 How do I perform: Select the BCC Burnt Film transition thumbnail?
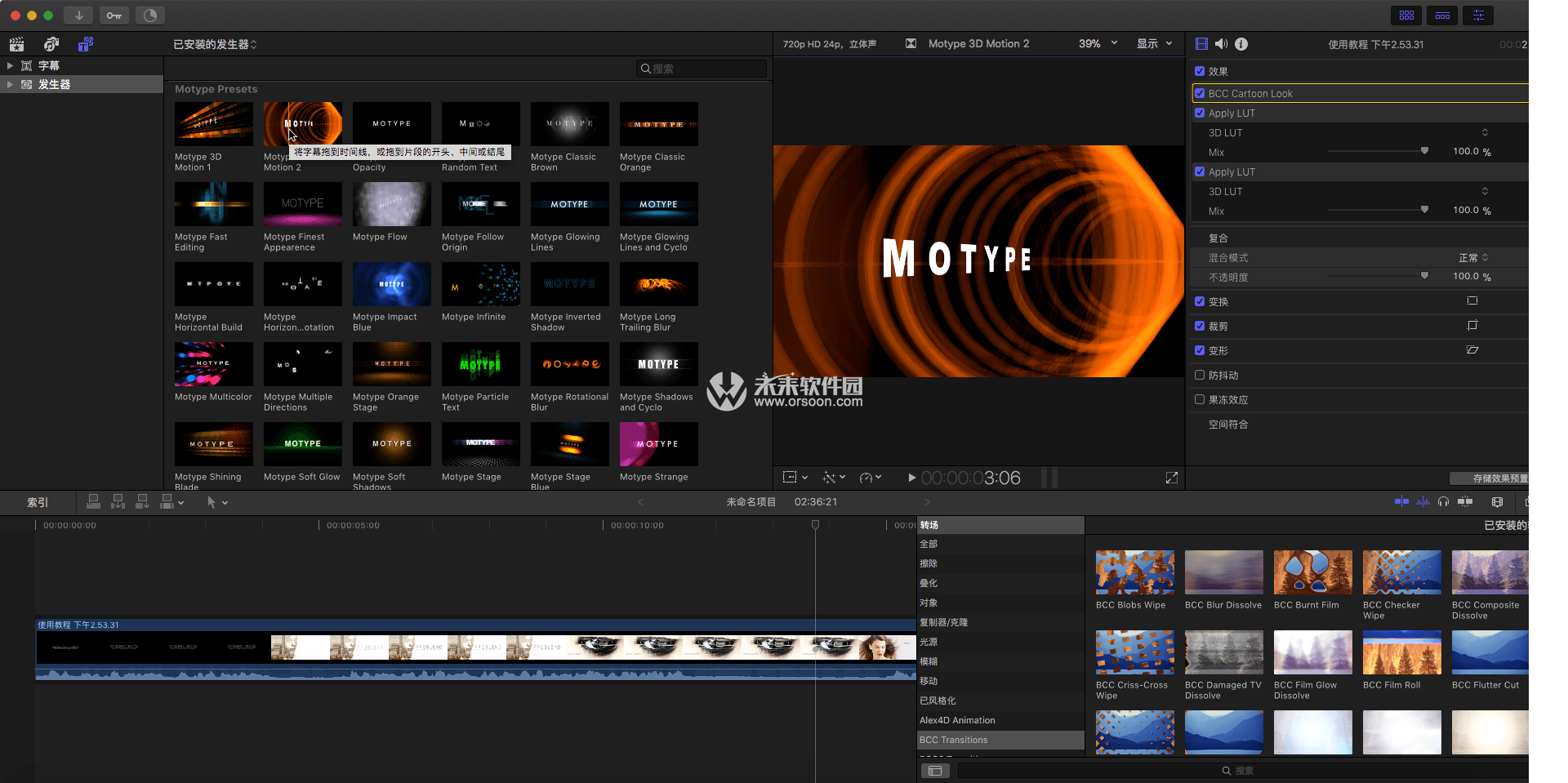click(1312, 572)
